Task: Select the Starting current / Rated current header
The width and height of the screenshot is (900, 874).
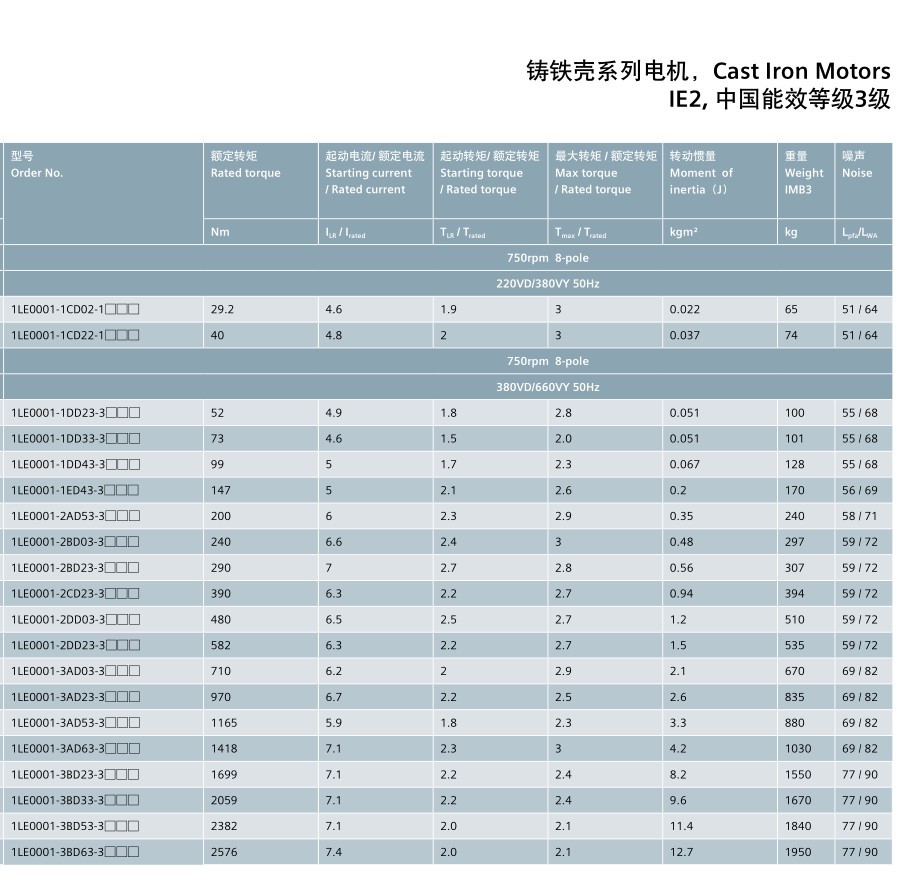Action: 368,173
